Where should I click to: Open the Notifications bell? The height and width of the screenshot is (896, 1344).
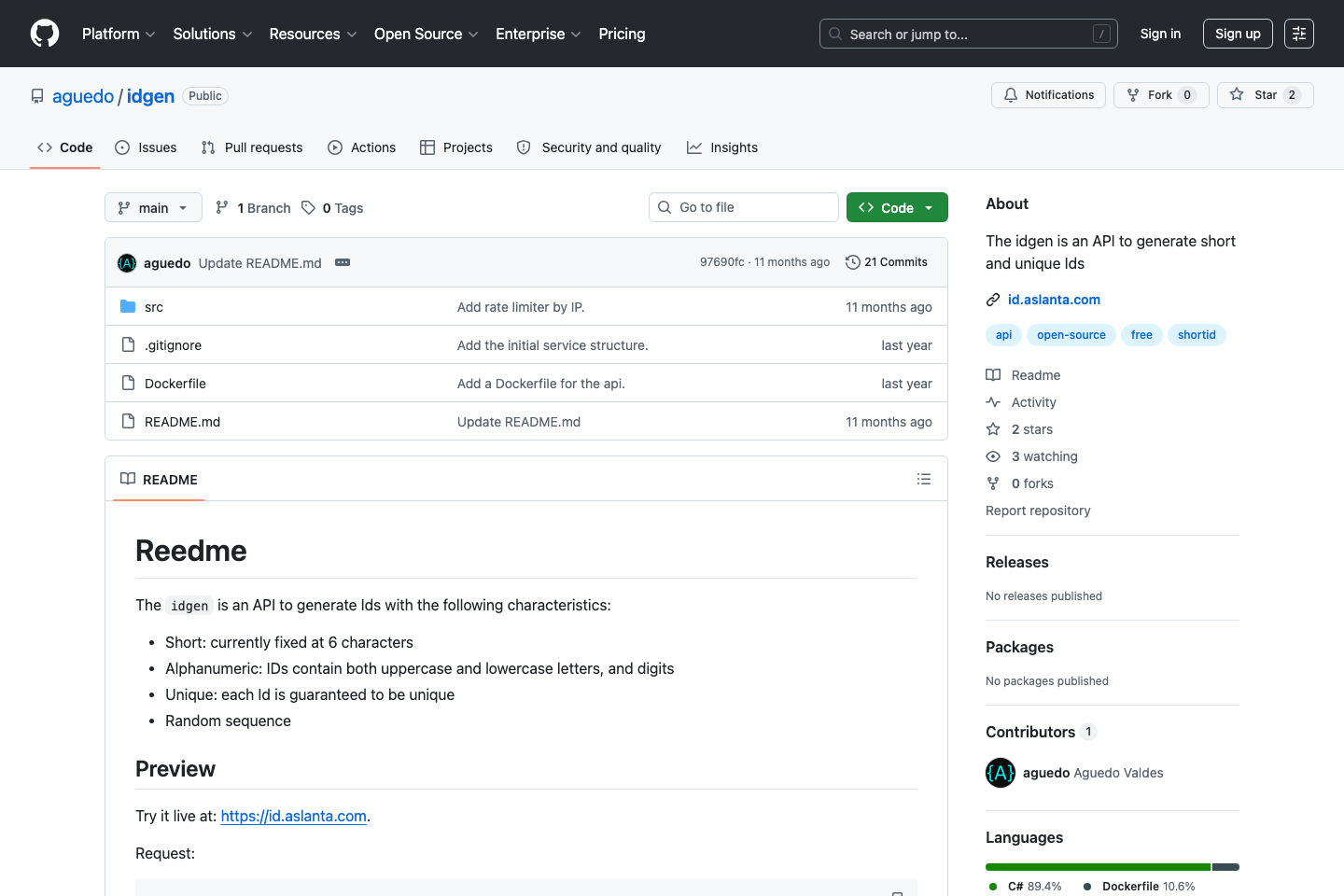(x=1010, y=94)
